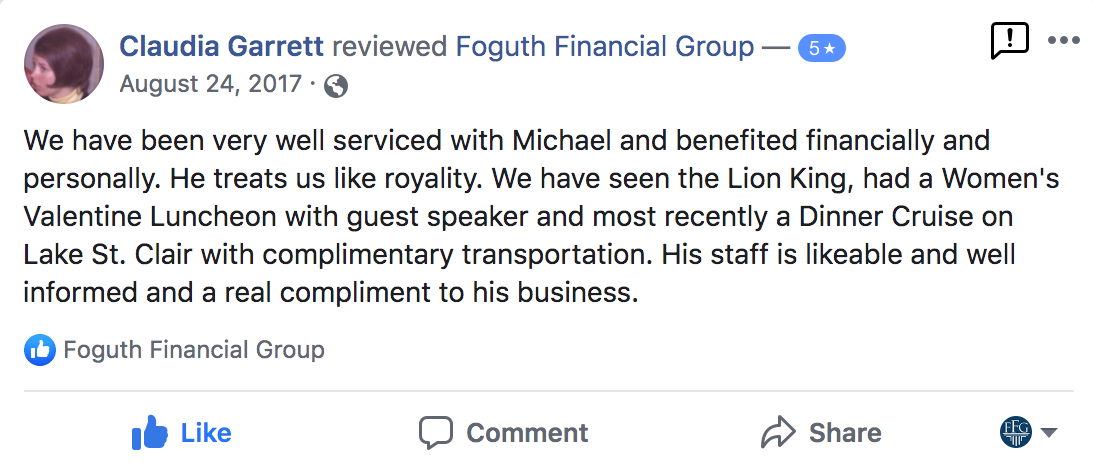This screenshot has width=1094, height=466.
Task: Open Foguth Financial Group in reactions list
Action: pyautogui.click(x=194, y=350)
